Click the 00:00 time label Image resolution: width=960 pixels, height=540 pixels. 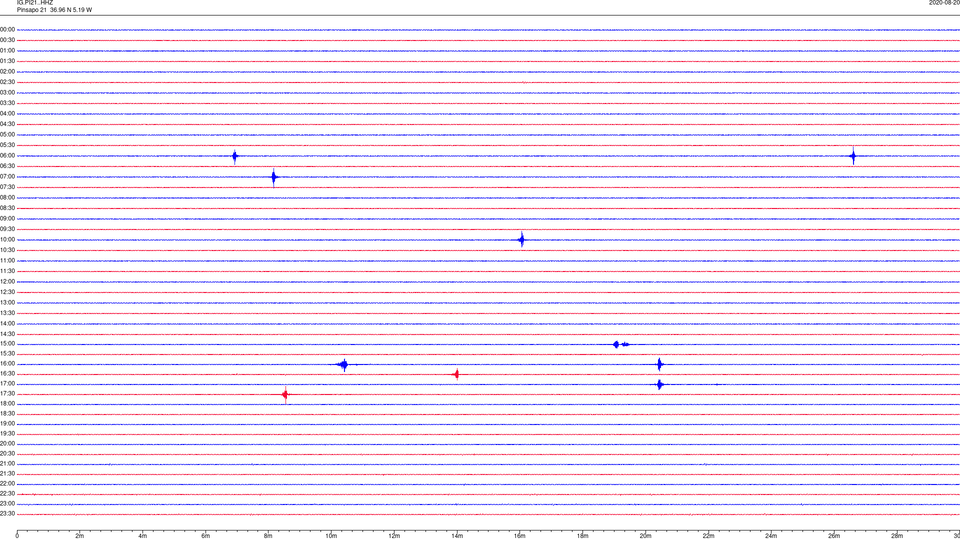tap(7, 29)
